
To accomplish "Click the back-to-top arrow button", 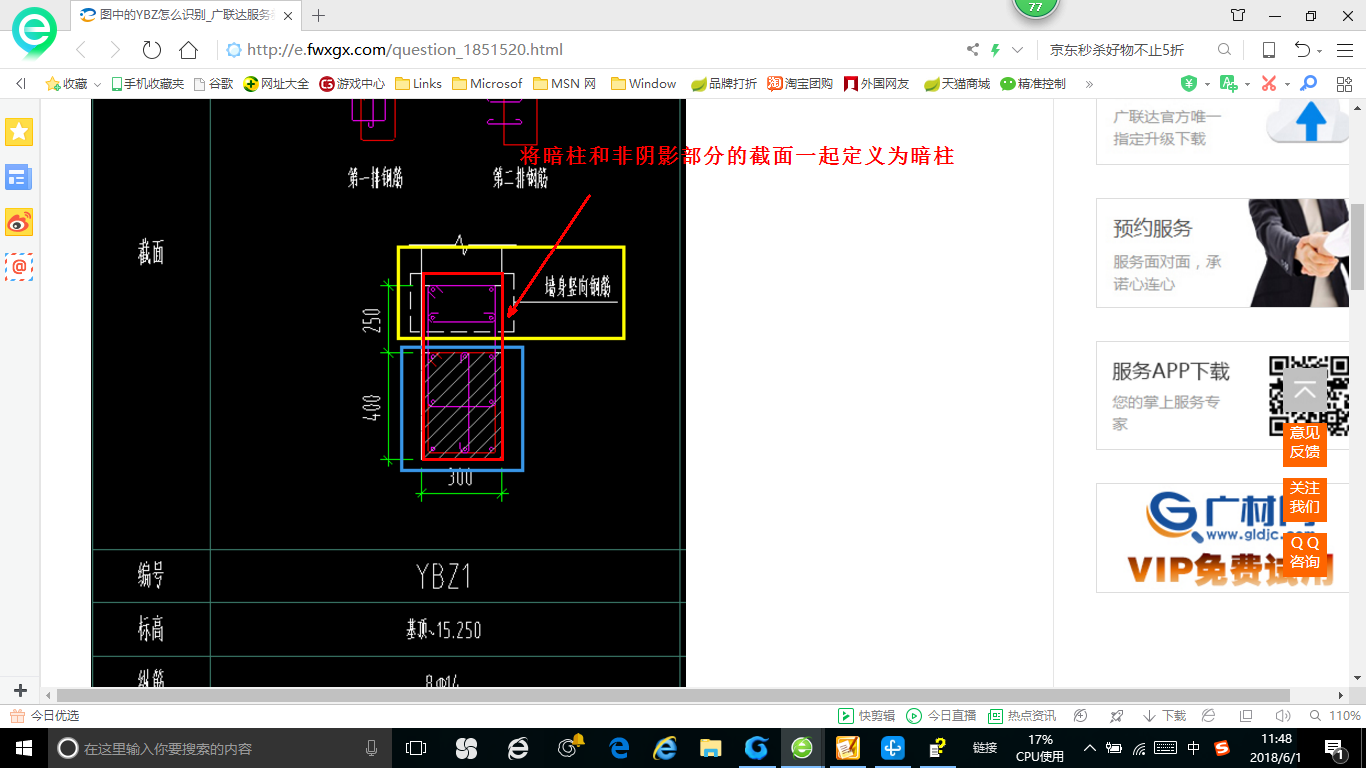I will (1305, 392).
